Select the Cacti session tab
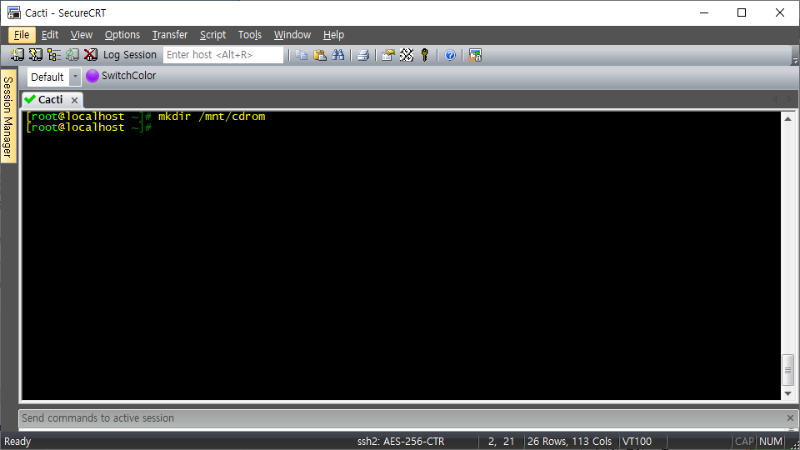Viewport: 800px width, 450px height. tap(50, 100)
